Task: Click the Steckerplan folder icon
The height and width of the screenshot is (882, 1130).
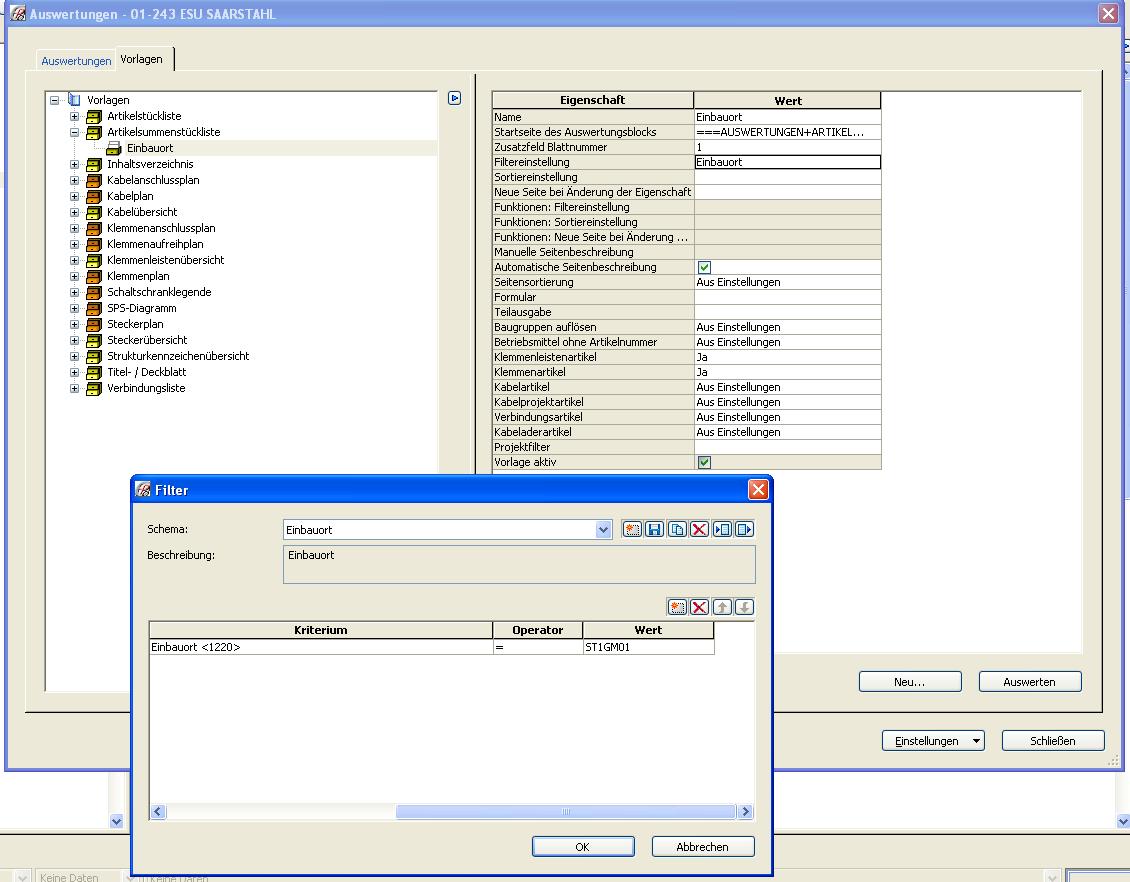Action: tap(94, 324)
